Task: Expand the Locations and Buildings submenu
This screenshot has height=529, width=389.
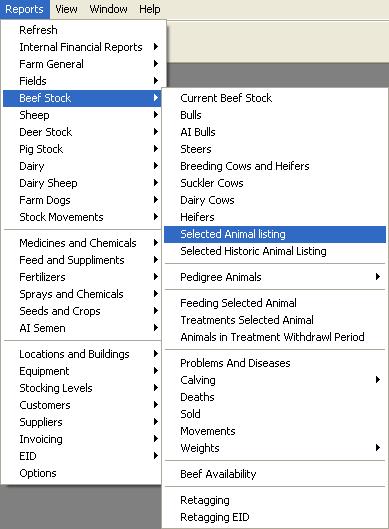Action: click(x=82, y=354)
